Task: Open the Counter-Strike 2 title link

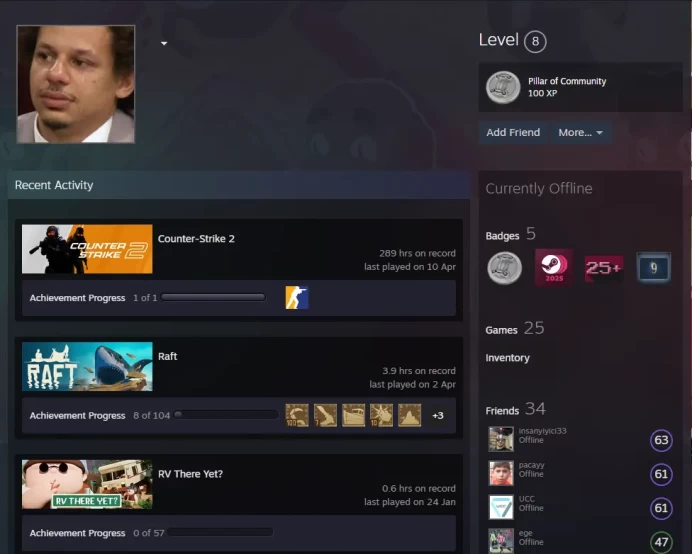Action: pos(196,239)
